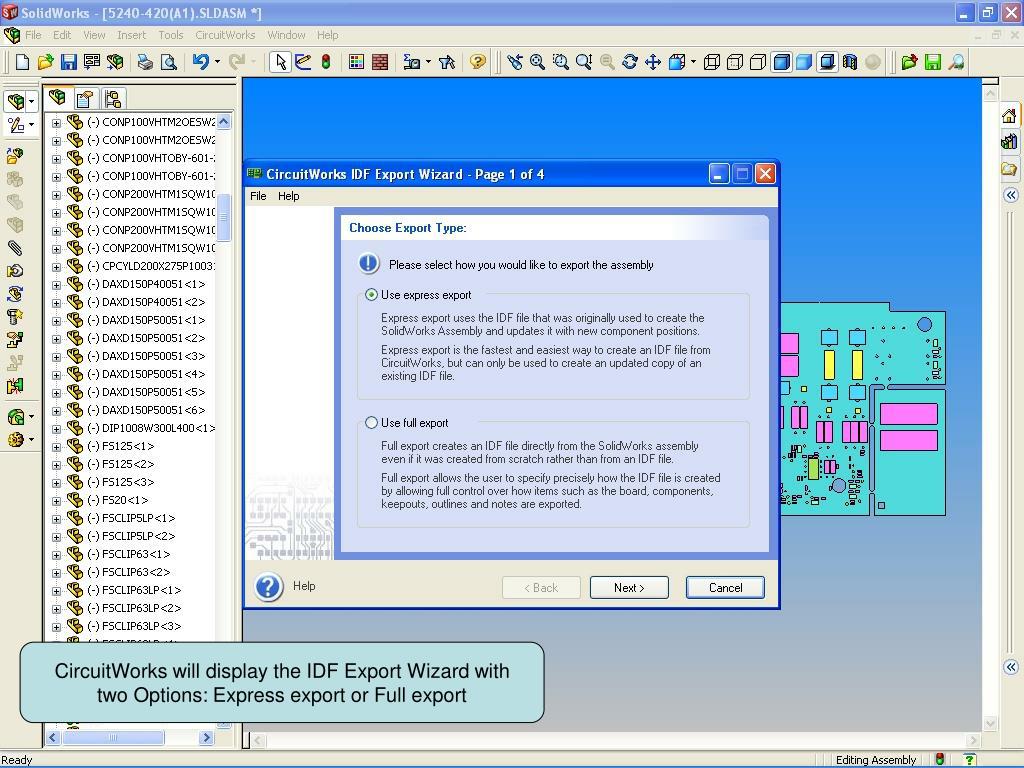
Task: Click the Open file folder icon
Action: point(45,62)
